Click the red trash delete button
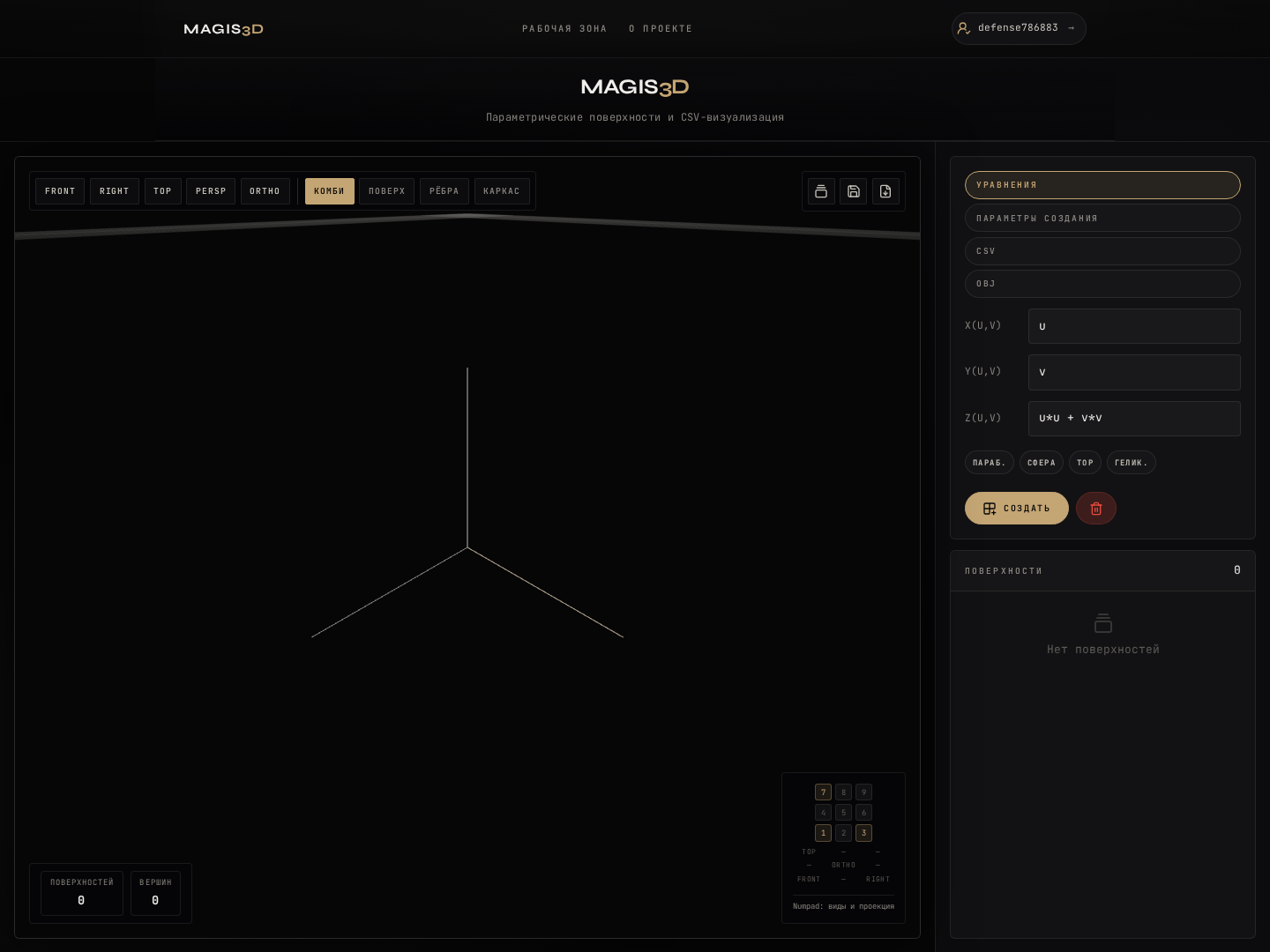The height and width of the screenshot is (952, 1270). point(1096,509)
